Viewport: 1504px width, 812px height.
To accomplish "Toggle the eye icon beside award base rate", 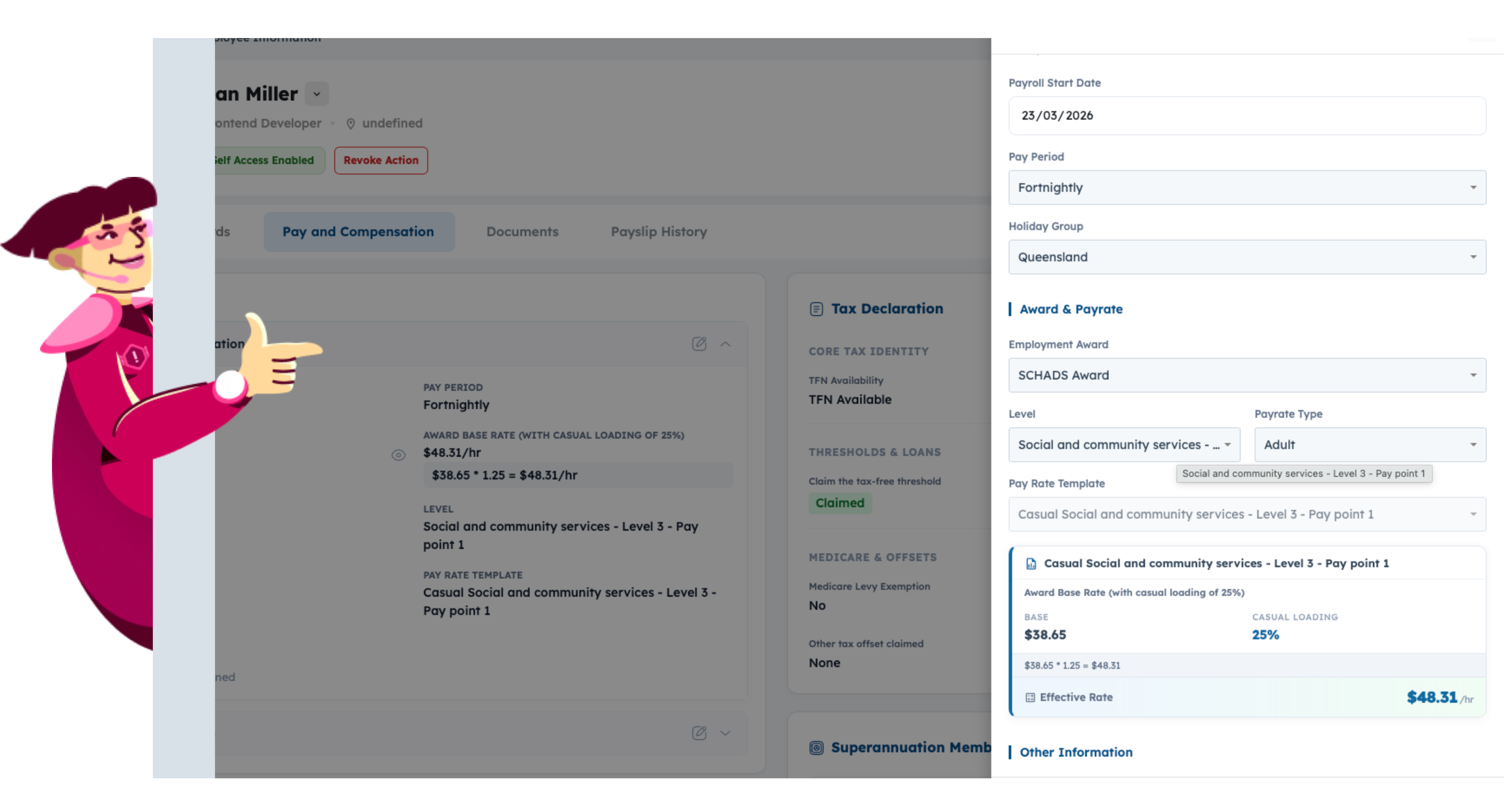I will pos(398,455).
